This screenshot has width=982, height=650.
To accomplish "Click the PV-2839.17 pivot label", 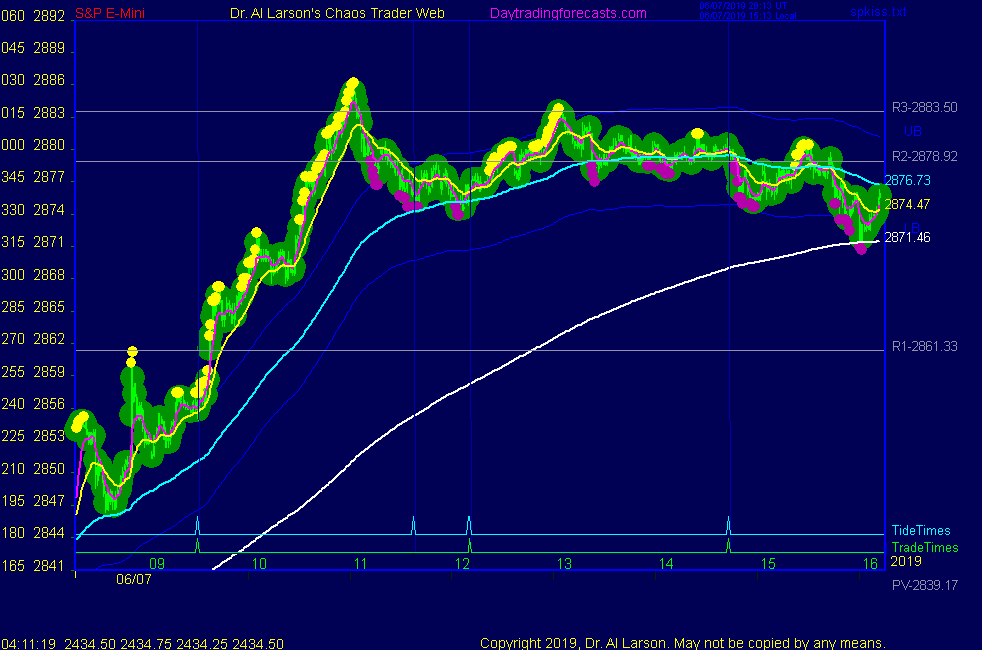I will point(924,586).
